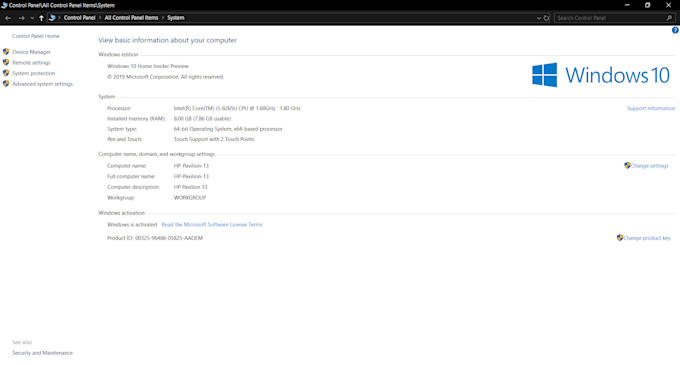This screenshot has width=680, height=365.
Task: Click Change settings for computer name
Action: click(650, 166)
